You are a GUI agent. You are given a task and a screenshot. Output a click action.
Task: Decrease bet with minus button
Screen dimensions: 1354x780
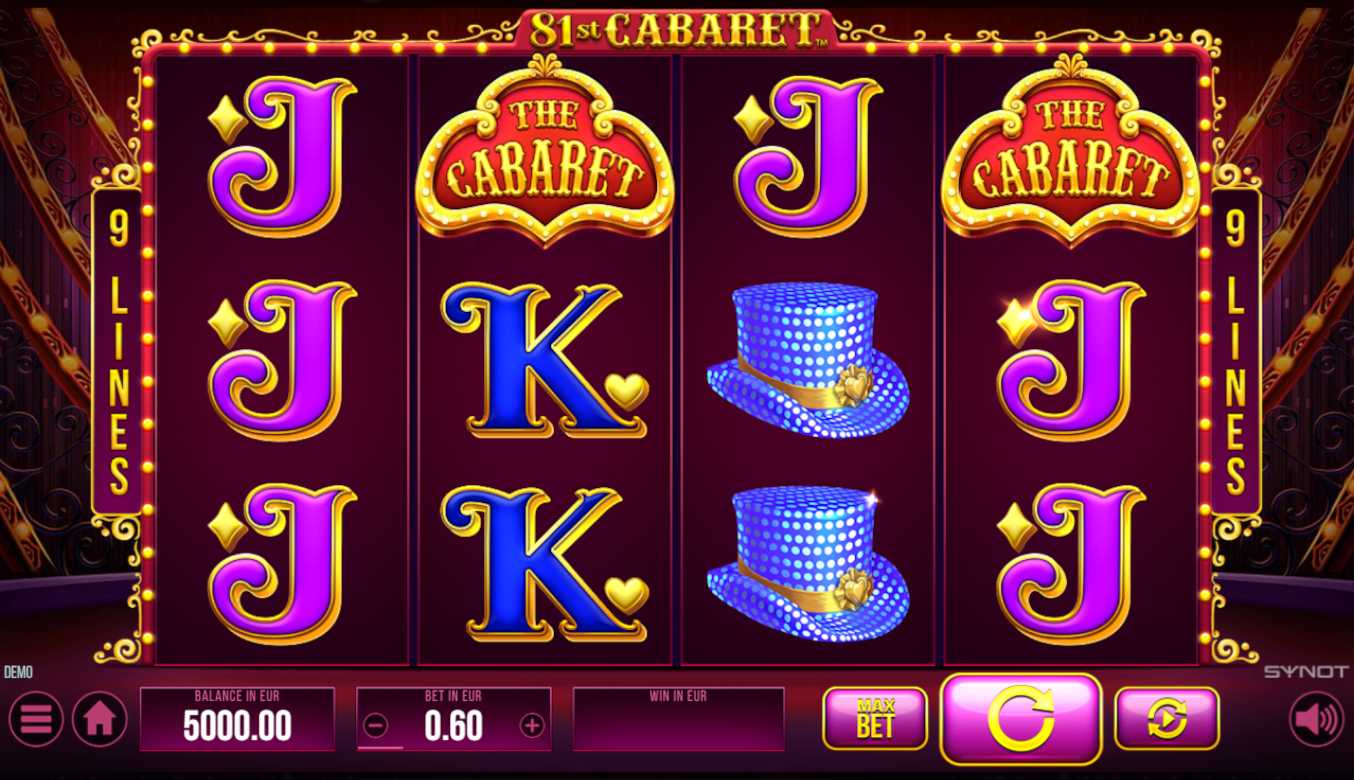coord(376,726)
